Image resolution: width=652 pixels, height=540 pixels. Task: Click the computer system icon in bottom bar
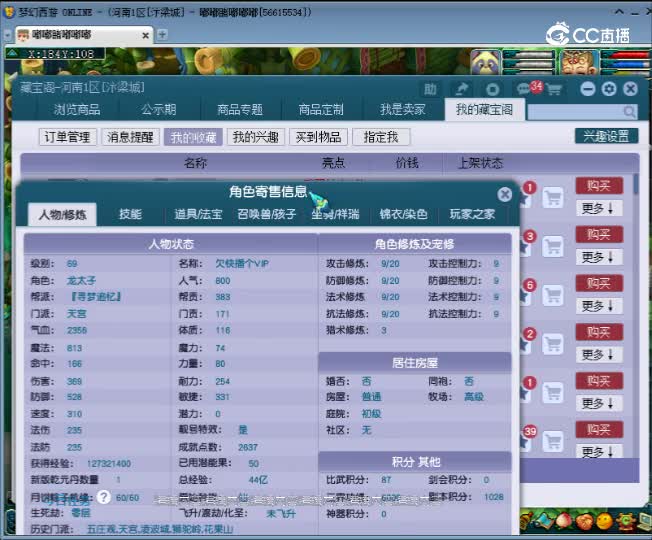click(x=645, y=521)
